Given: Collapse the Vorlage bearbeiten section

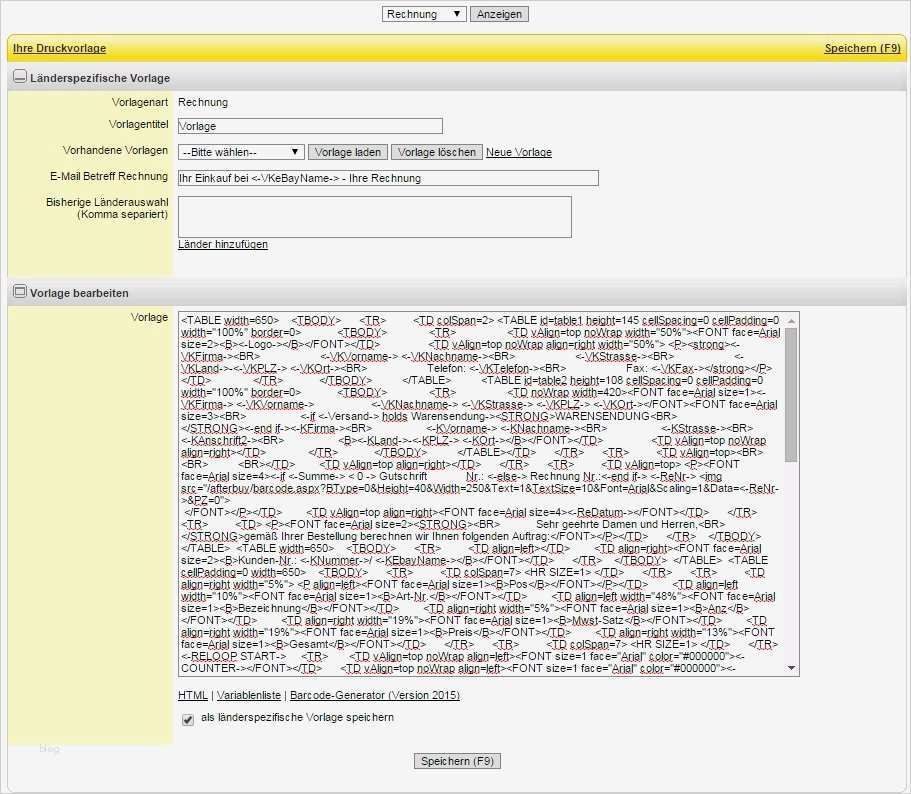Looking at the screenshot, I should pos(20,292).
